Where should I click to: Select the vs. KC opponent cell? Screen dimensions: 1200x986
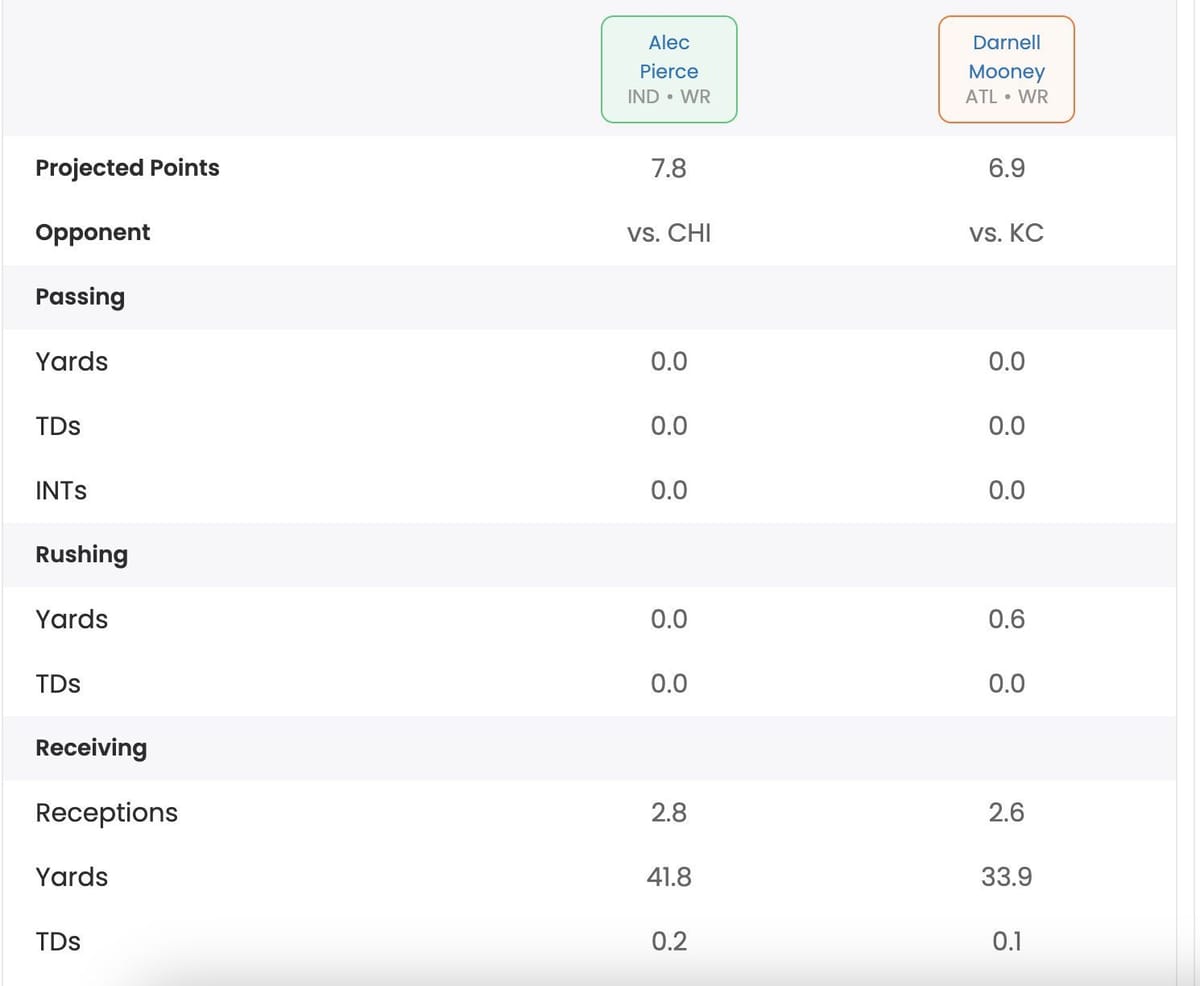[1006, 234]
